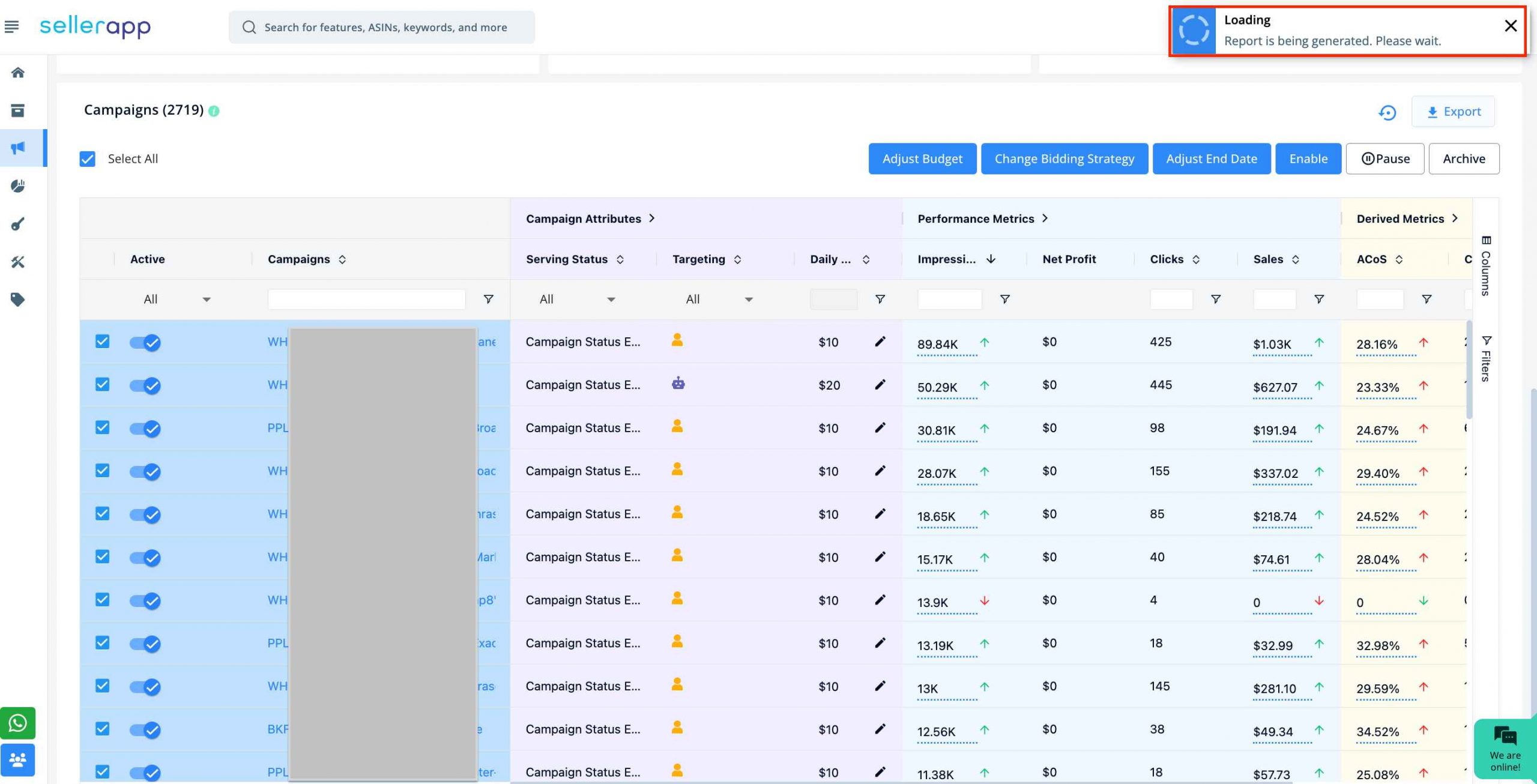Click the Adjust Budget button
Viewport: 1537px width, 784px height.
(922, 159)
